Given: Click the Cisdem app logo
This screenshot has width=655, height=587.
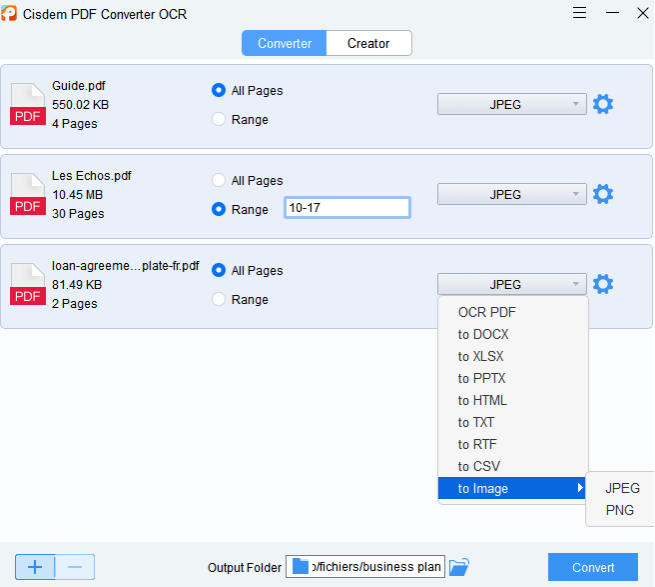Looking at the screenshot, I should click(x=9, y=13).
